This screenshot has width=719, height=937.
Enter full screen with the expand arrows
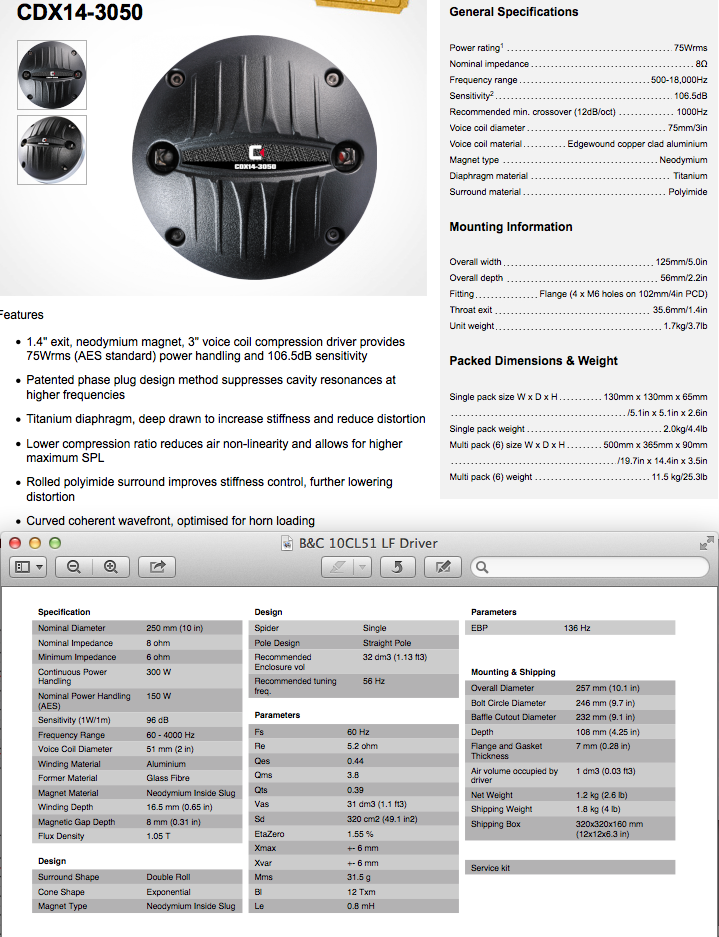[706, 543]
